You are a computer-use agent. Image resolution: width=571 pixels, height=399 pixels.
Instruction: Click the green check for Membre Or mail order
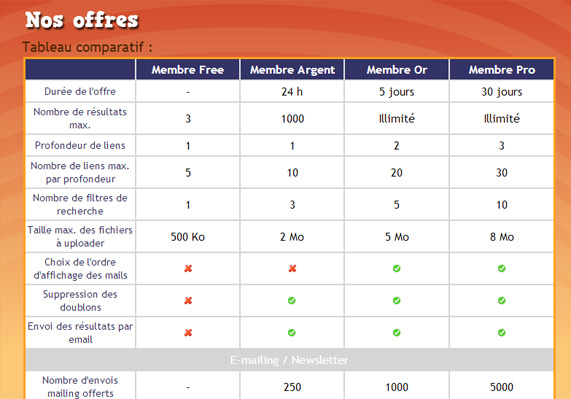[397, 268]
